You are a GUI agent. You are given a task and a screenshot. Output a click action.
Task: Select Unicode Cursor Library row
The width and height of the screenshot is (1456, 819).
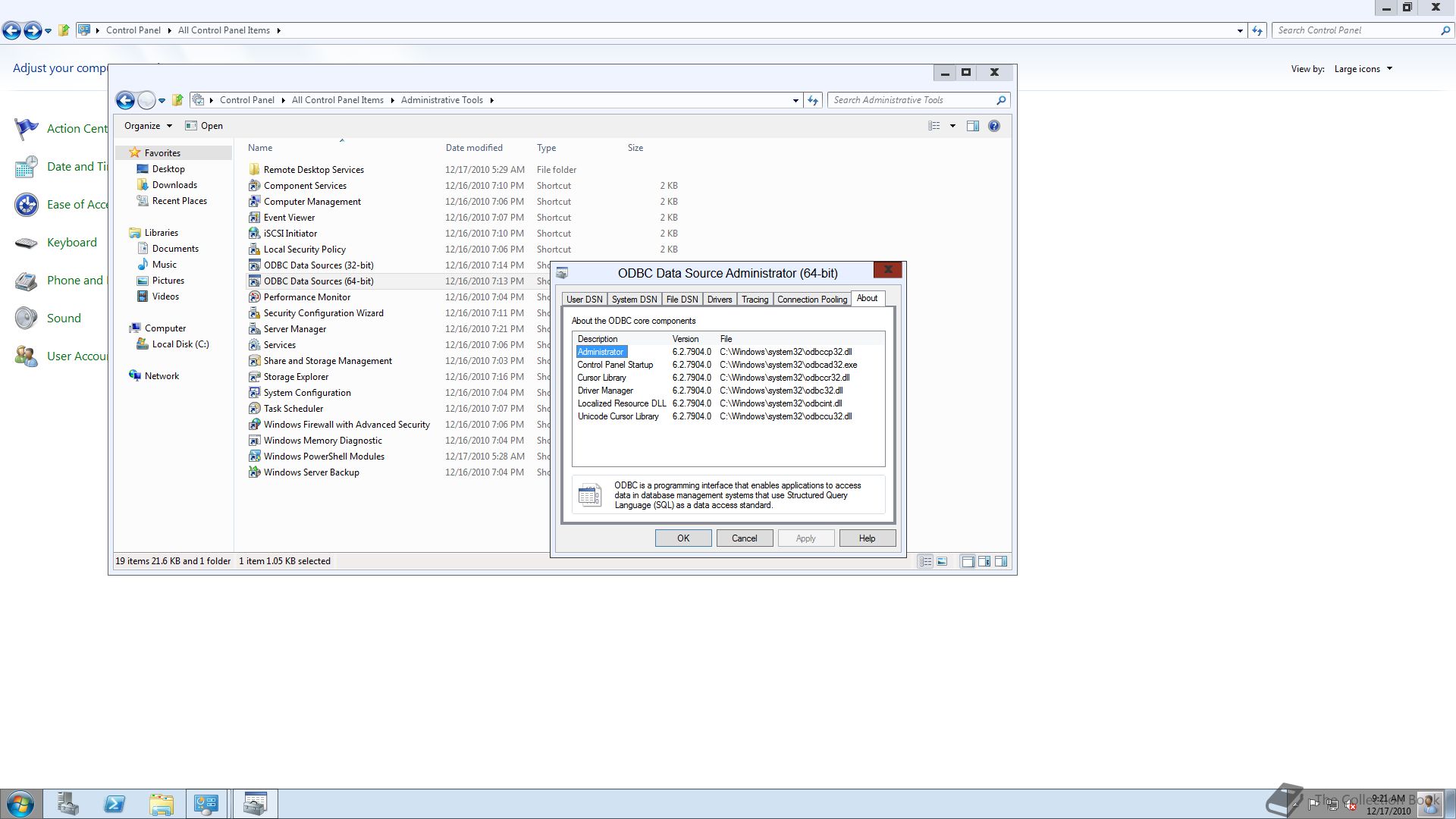pyautogui.click(x=728, y=416)
